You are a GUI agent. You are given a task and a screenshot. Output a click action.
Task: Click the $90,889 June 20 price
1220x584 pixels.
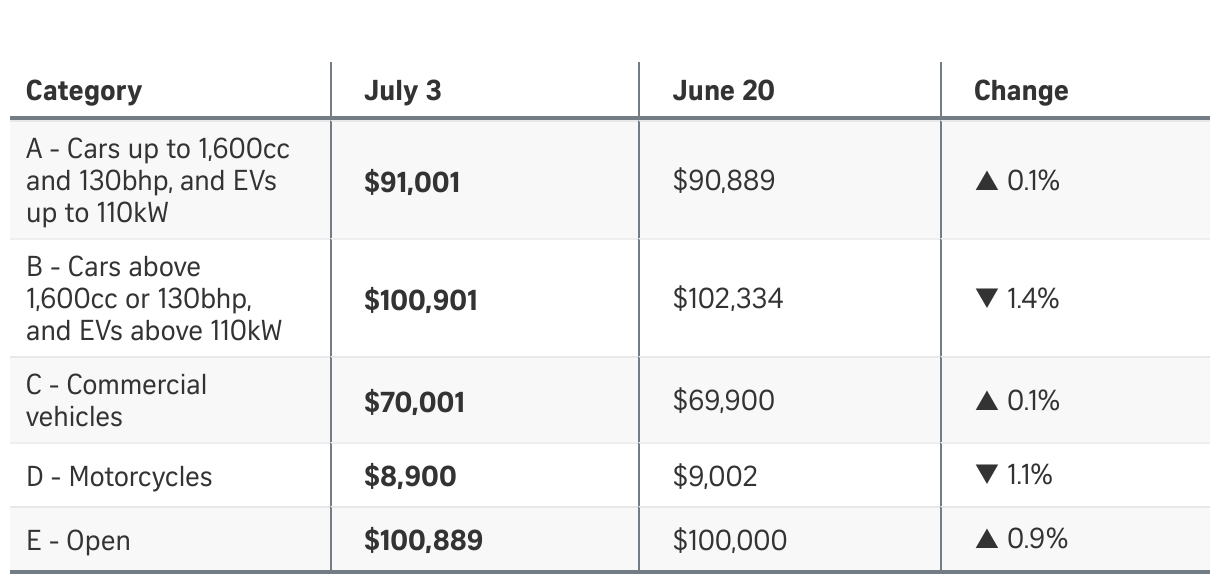coord(723,181)
